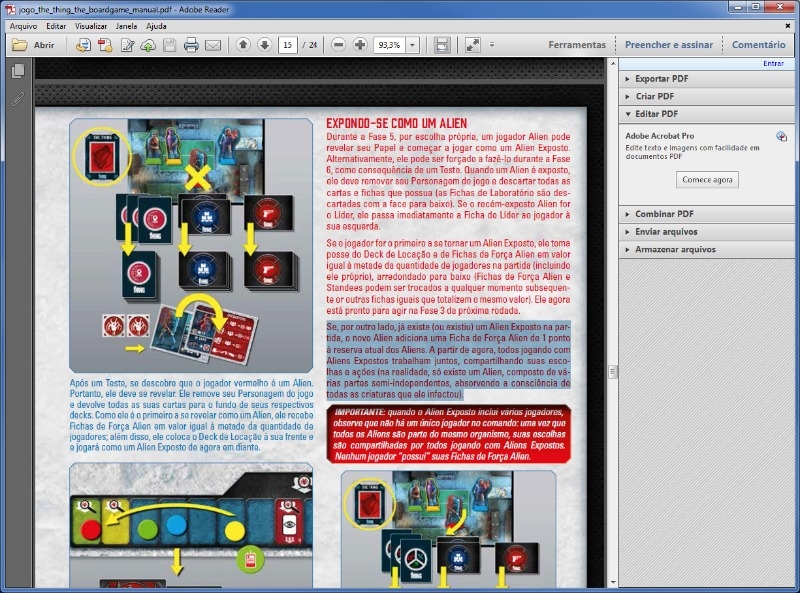800x593 pixels.
Task: Click the email envelope icon
Action: 212,45
